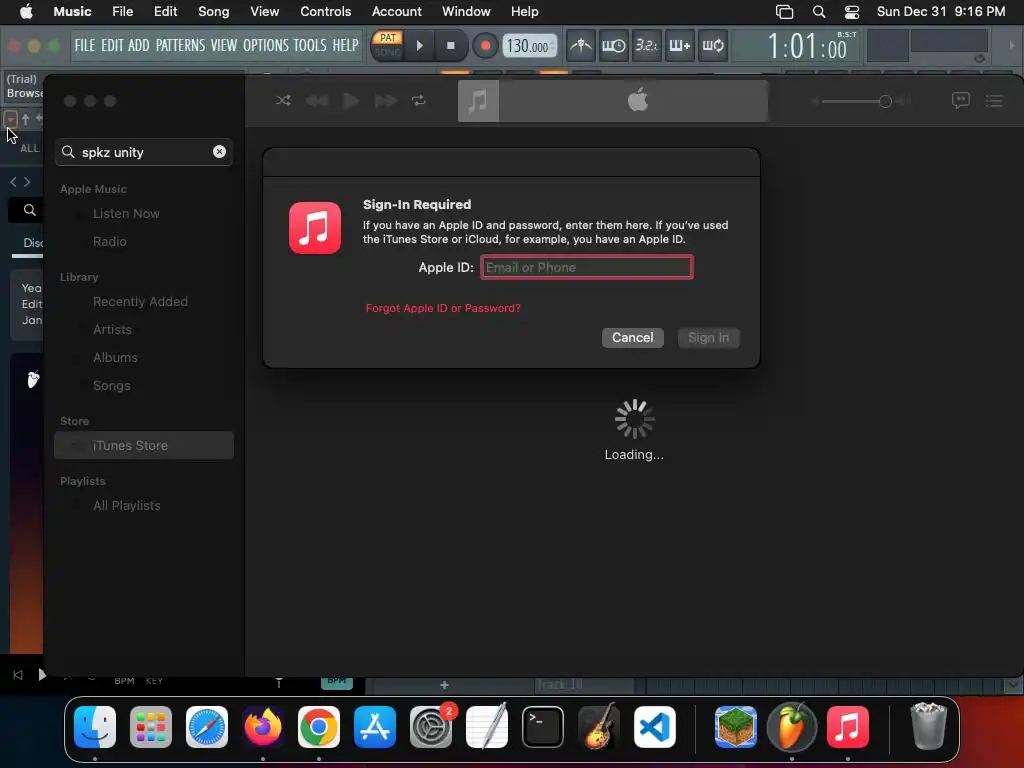The image size is (1024, 768).
Task: Open Albums in Library
Action: 115,358
